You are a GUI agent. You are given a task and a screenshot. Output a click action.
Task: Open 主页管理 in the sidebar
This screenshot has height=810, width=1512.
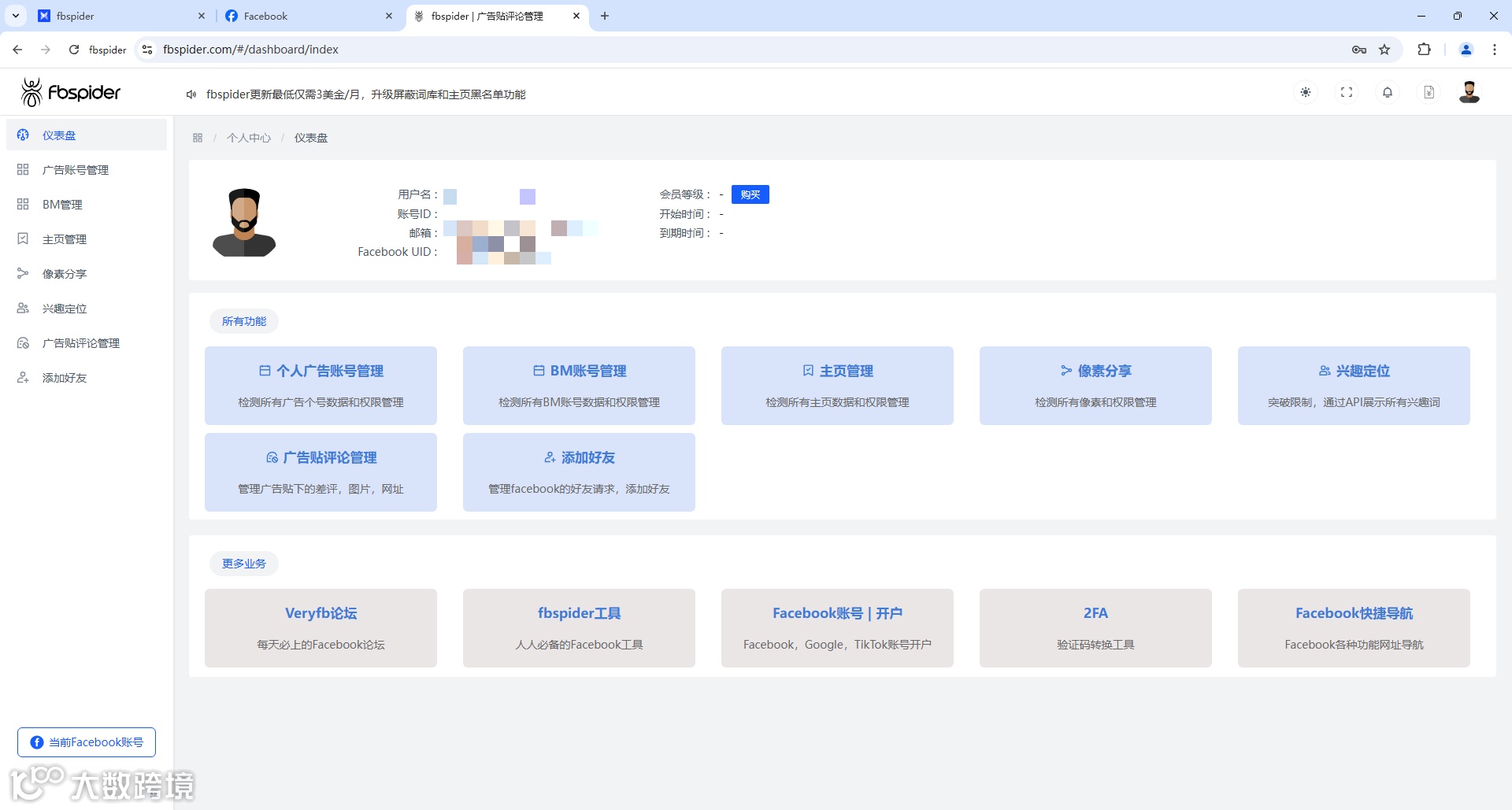pyautogui.click(x=87, y=239)
